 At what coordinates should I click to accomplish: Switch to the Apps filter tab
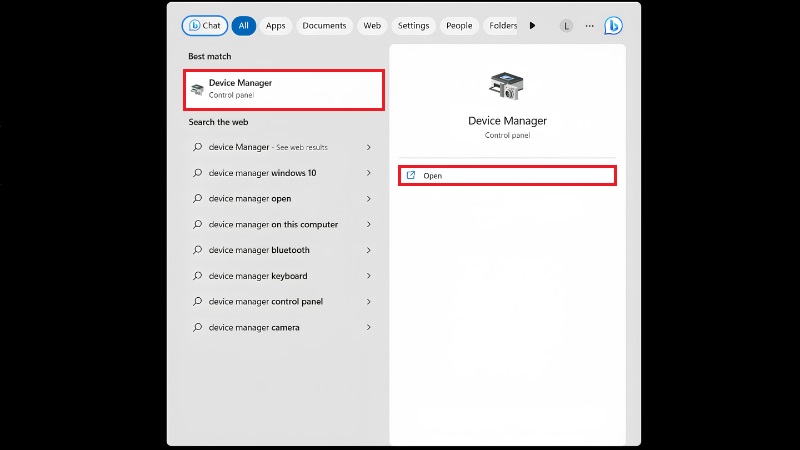[x=276, y=26]
